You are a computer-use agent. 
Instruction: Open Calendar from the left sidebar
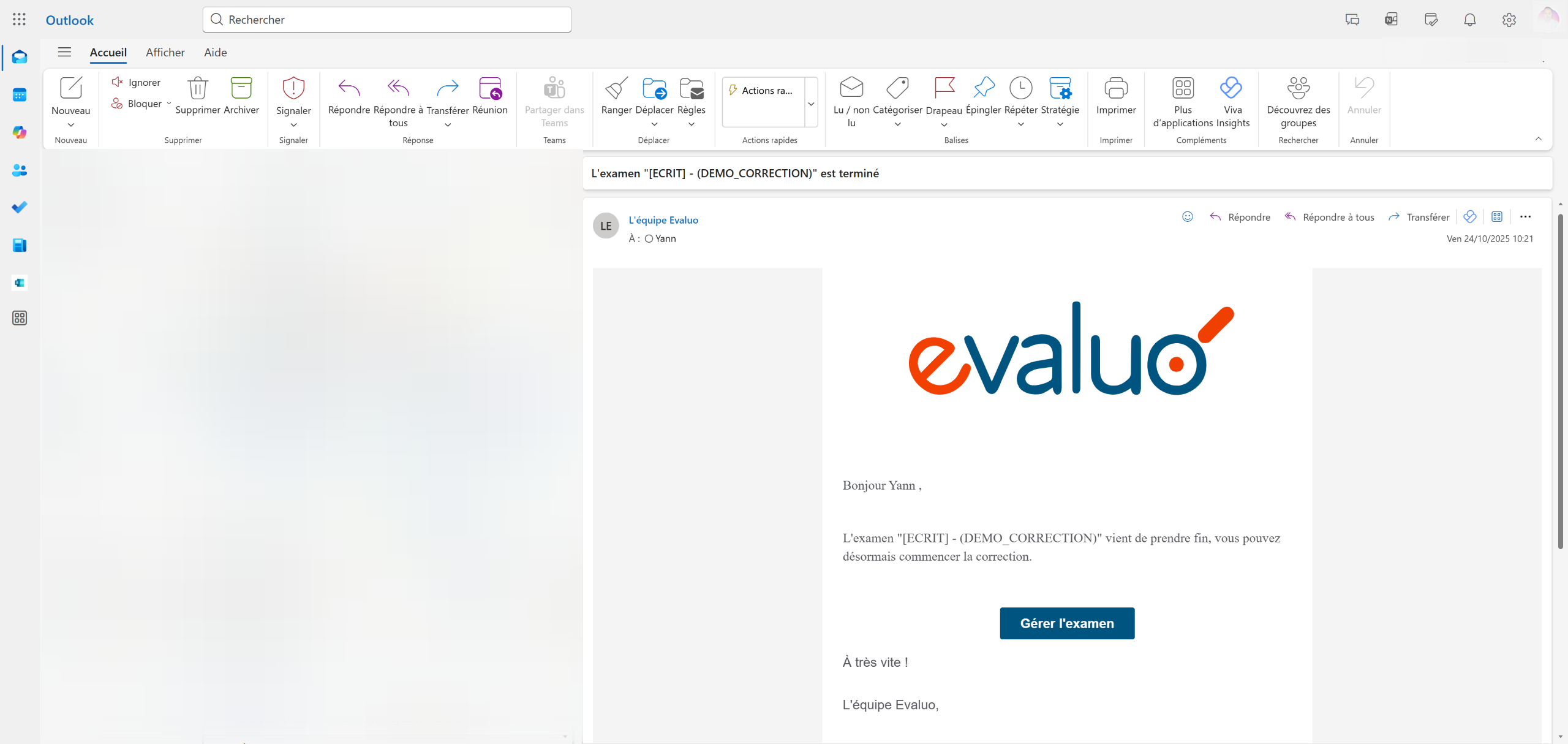(x=20, y=95)
